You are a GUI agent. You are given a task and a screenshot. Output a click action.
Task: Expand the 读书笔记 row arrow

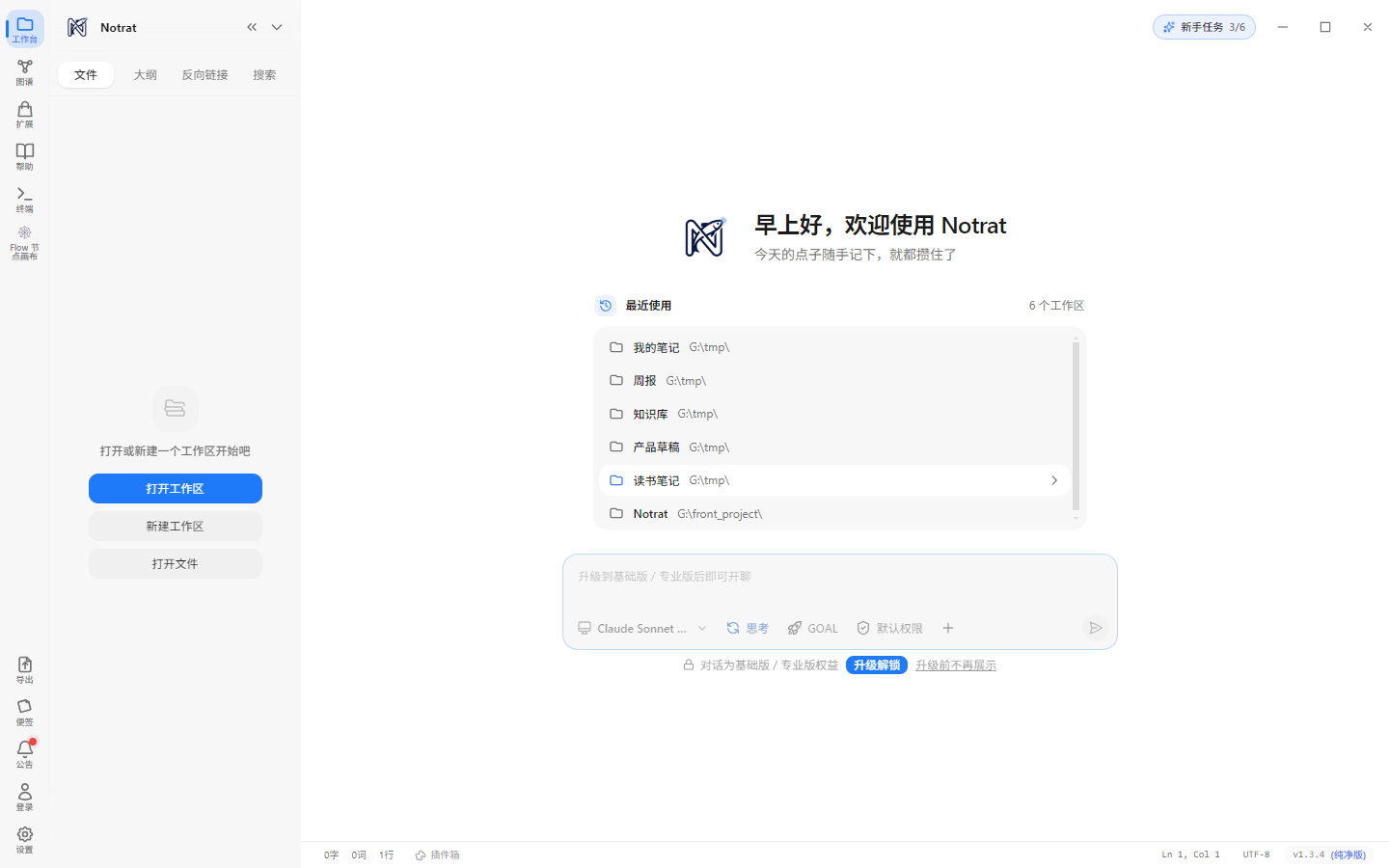point(1054,480)
